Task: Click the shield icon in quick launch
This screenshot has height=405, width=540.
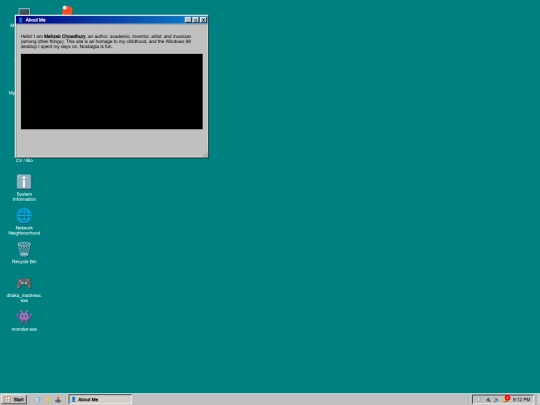Action: pyautogui.click(x=38, y=399)
